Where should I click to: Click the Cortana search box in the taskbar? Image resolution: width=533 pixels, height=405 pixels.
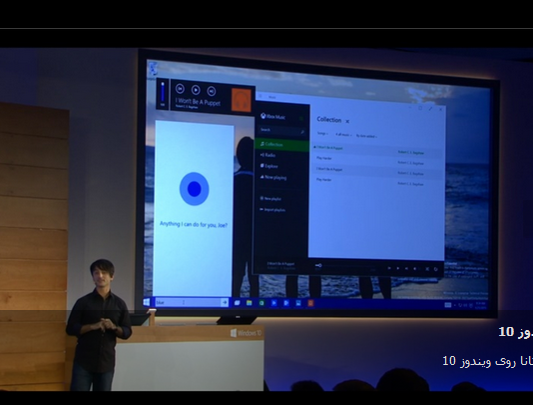[x=188, y=302]
